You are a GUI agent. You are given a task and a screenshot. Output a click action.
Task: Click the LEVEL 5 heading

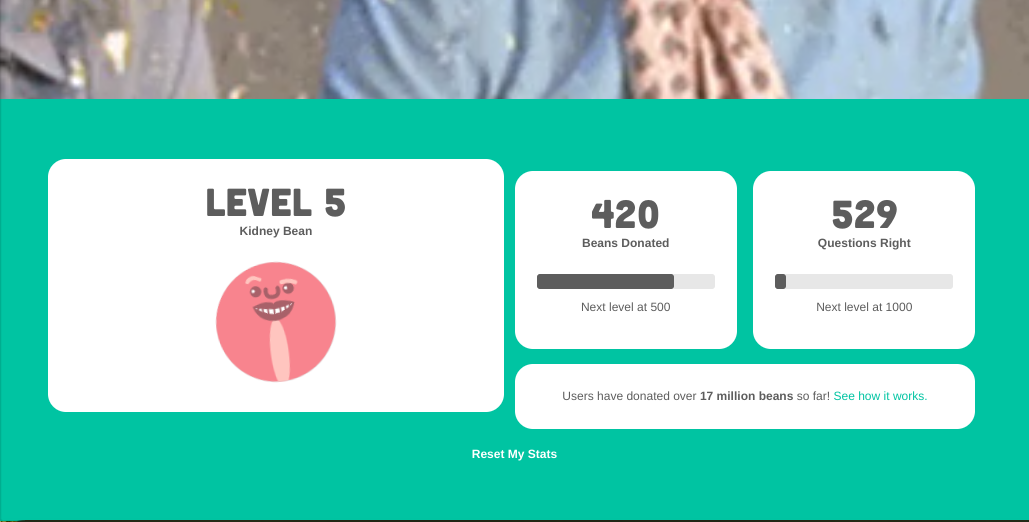pos(276,203)
